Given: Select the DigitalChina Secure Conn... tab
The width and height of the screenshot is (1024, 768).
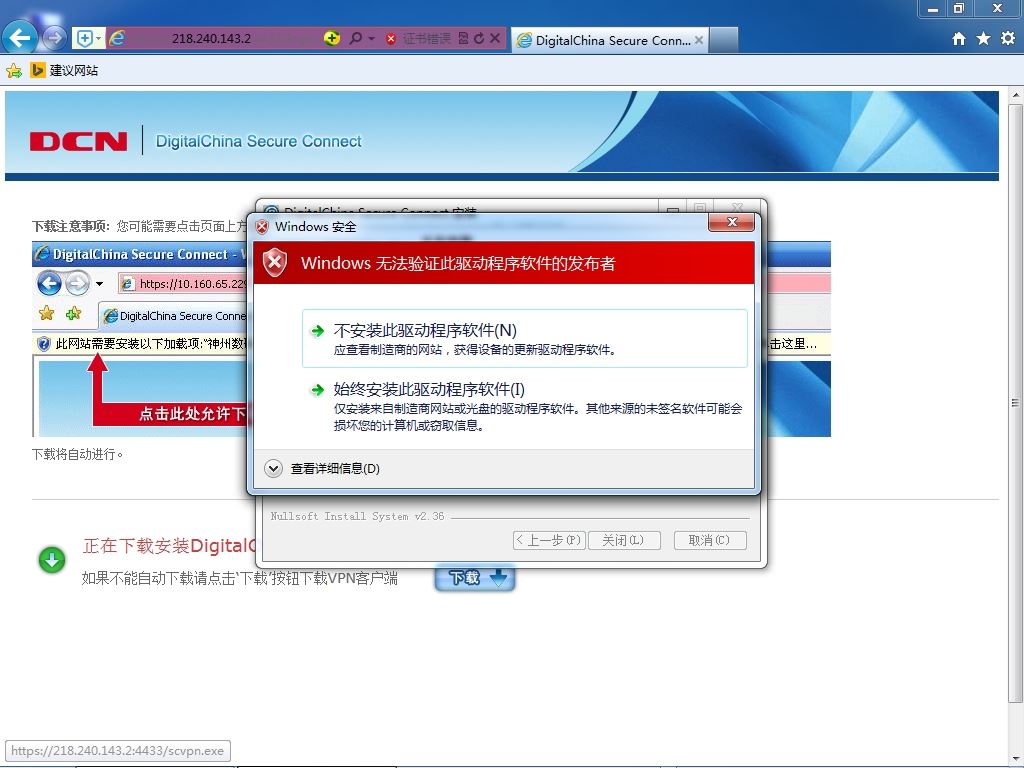Looking at the screenshot, I should 609,40.
